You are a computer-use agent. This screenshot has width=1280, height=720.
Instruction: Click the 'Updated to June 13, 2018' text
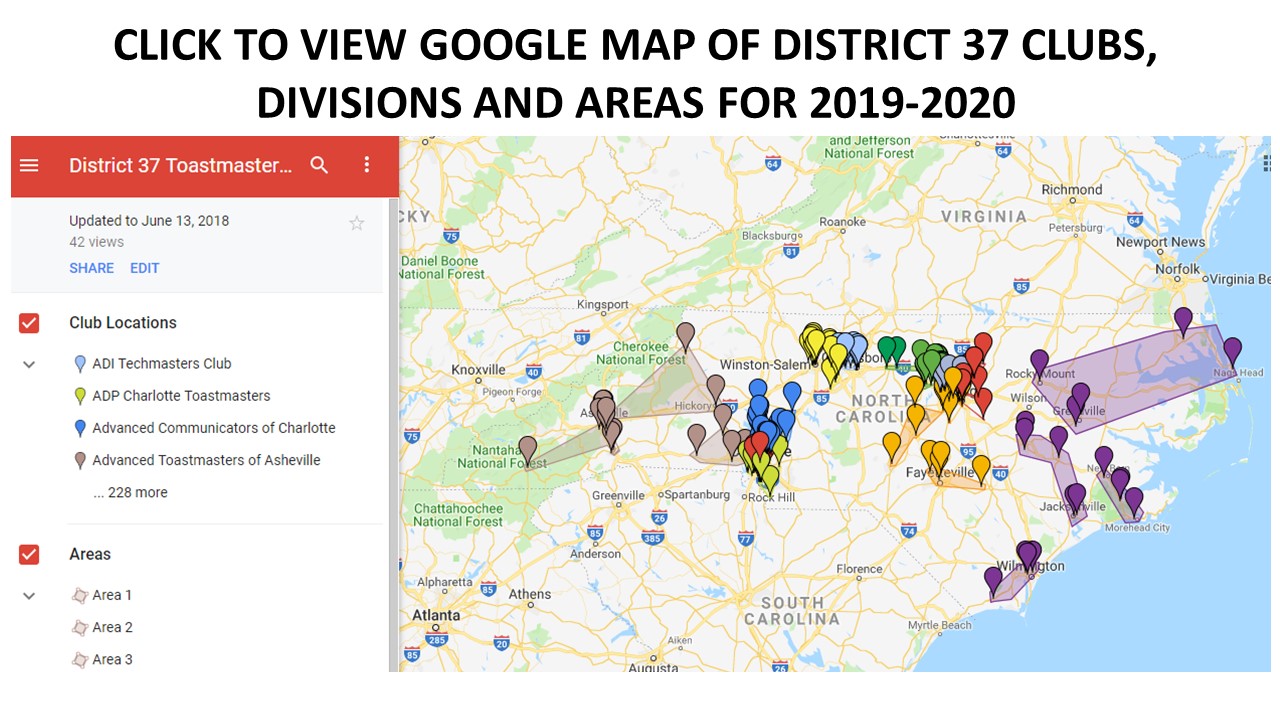(149, 221)
